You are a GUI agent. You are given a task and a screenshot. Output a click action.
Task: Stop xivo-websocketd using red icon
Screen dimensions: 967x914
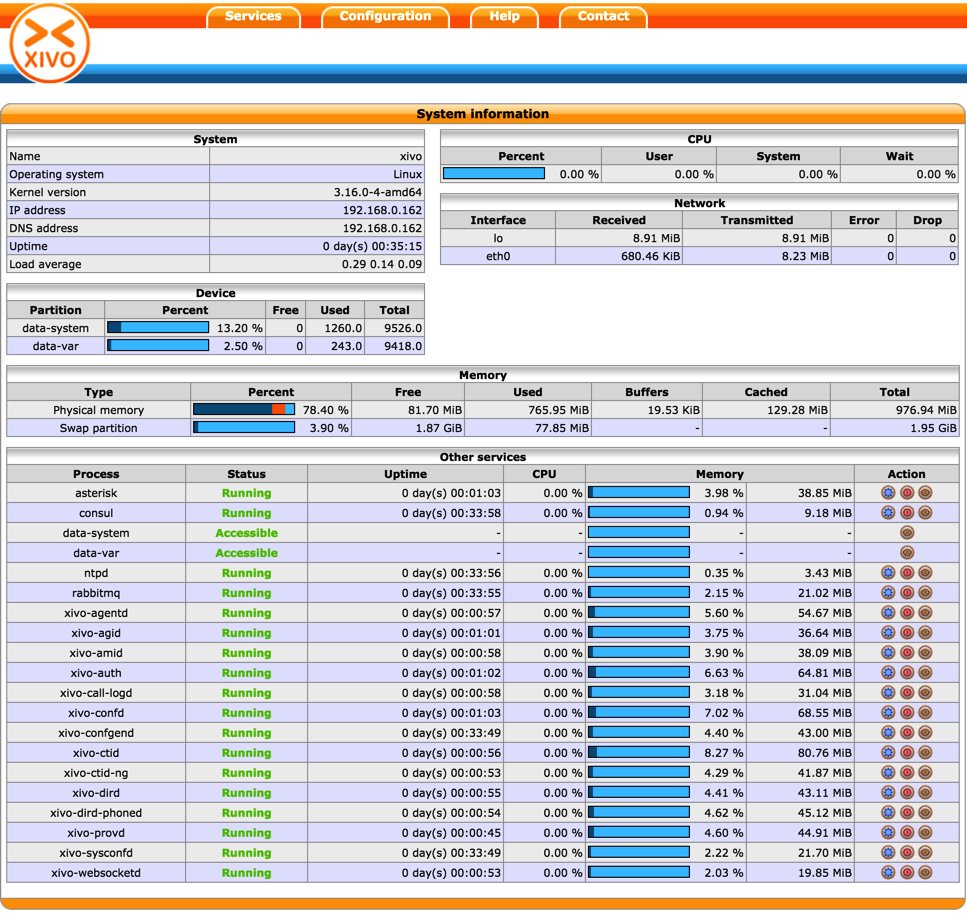point(907,872)
